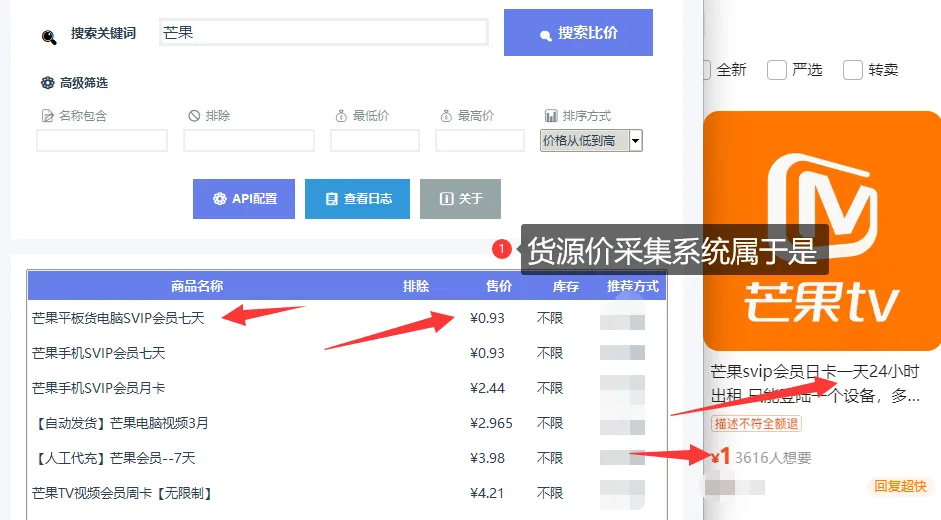The width and height of the screenshot is (941, 520).
Task: Click the price ¥4.21
Action: coord(487,494)
